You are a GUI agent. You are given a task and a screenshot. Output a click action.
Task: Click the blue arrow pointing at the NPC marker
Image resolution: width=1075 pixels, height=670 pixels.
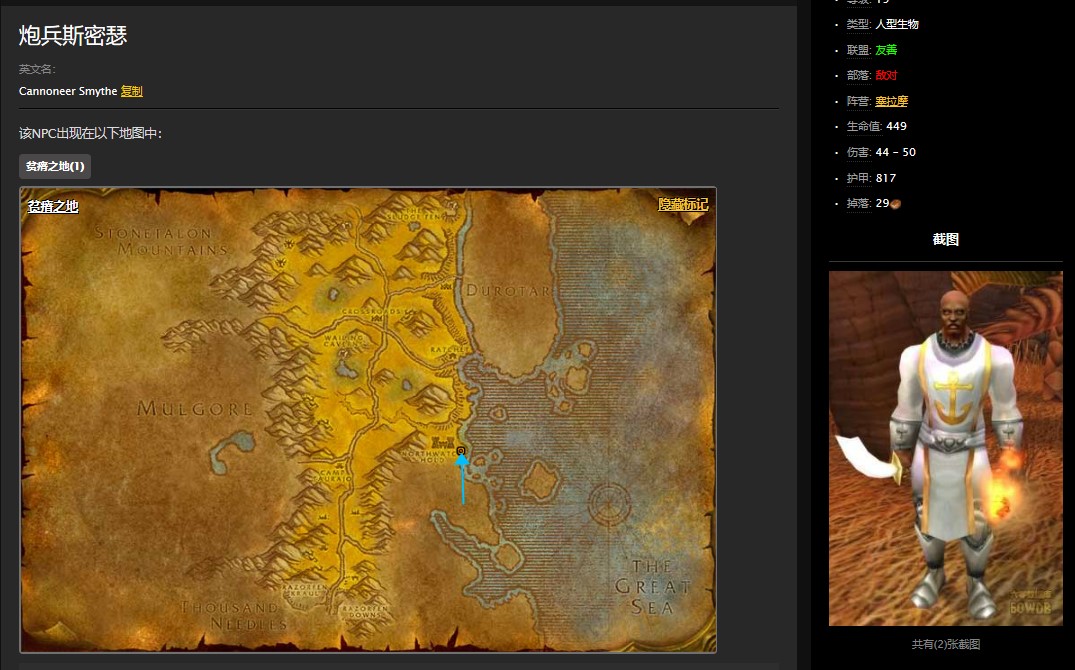point(462,482)
